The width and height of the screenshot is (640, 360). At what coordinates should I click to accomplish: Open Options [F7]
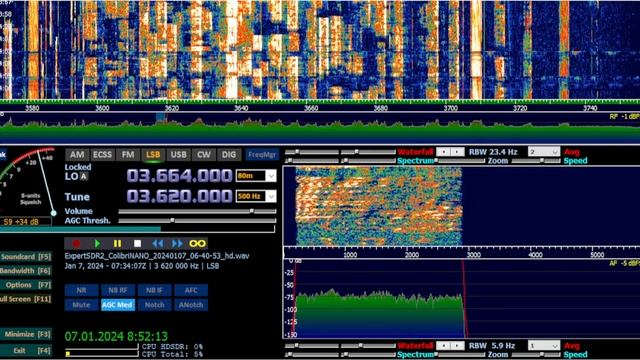(x=26, y=285)
